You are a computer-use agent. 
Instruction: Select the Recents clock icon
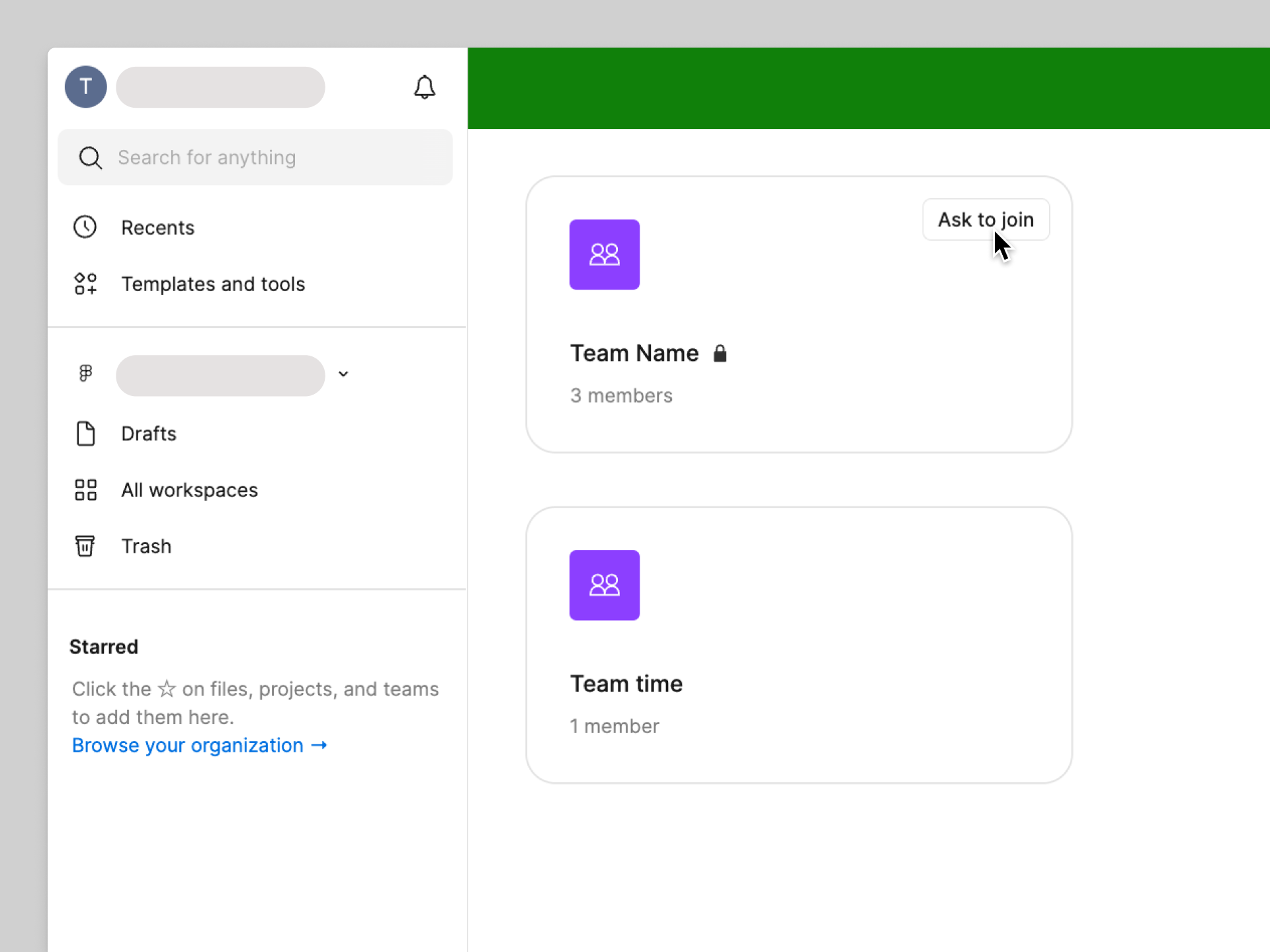point(85,227)
